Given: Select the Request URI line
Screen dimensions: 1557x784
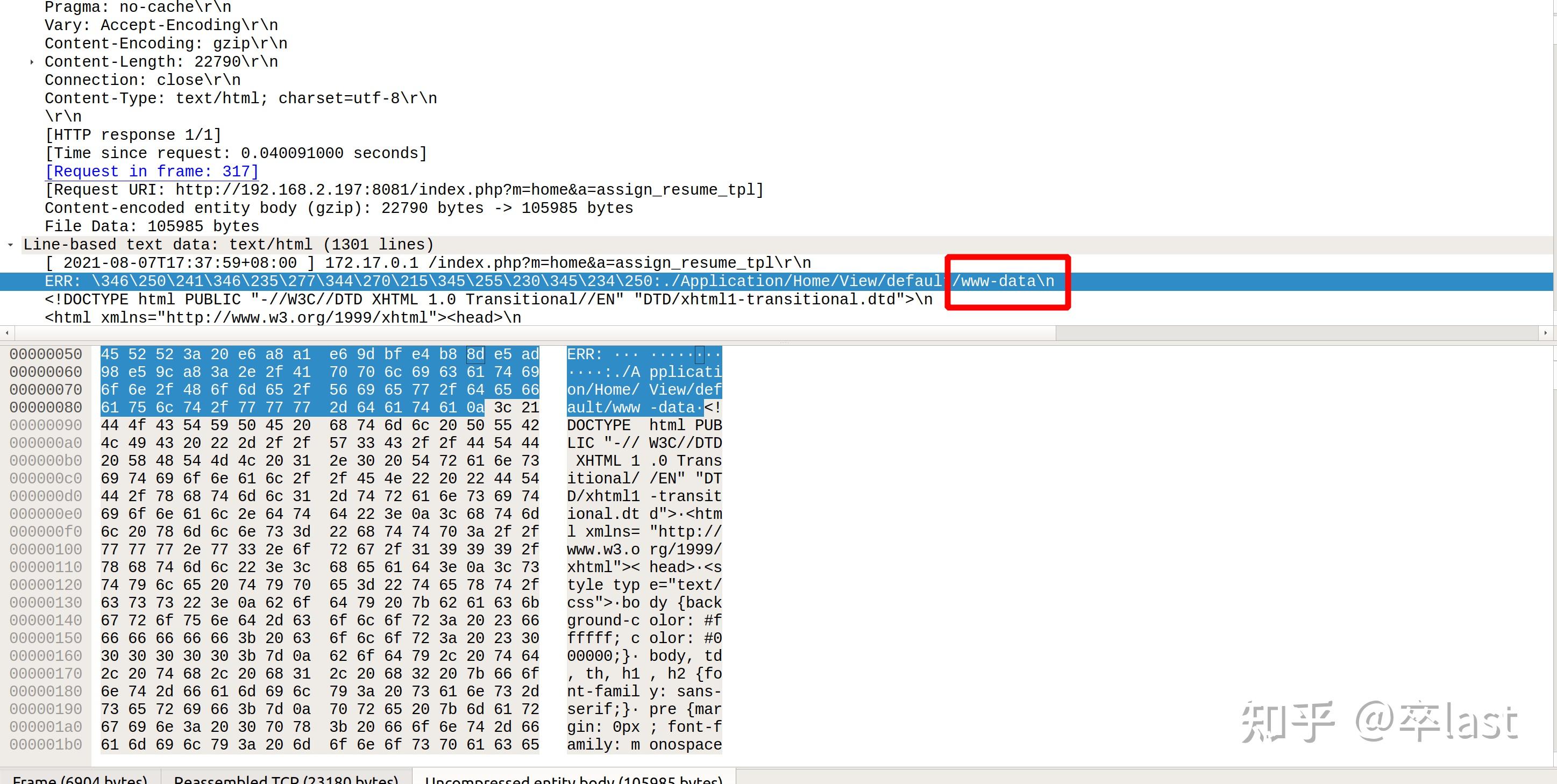Looking at the screenshot, I should click(x=404, y=190).
